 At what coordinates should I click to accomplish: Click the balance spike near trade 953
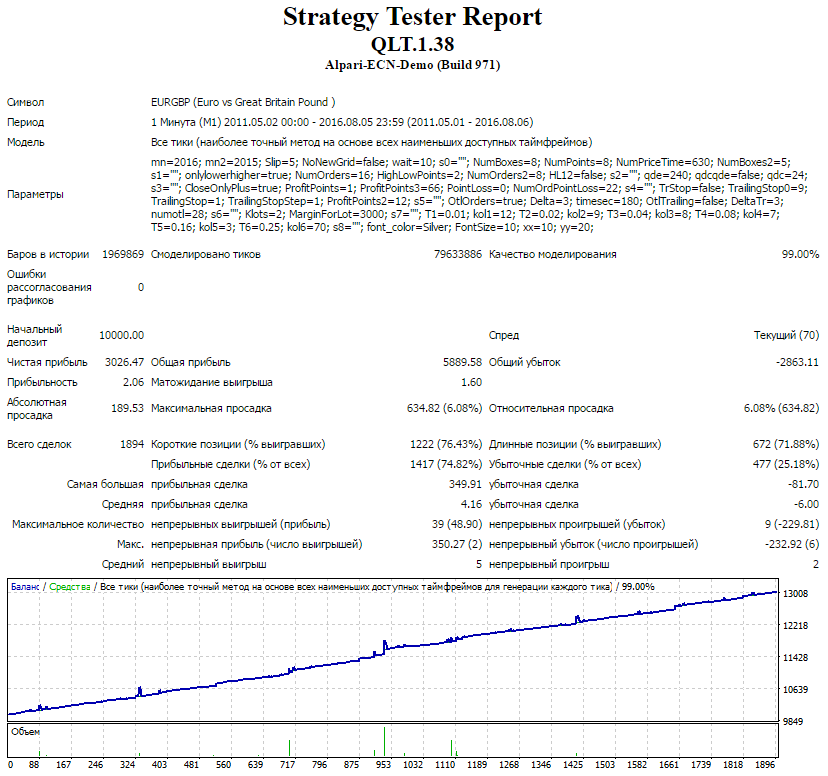(x=385, y=645)
